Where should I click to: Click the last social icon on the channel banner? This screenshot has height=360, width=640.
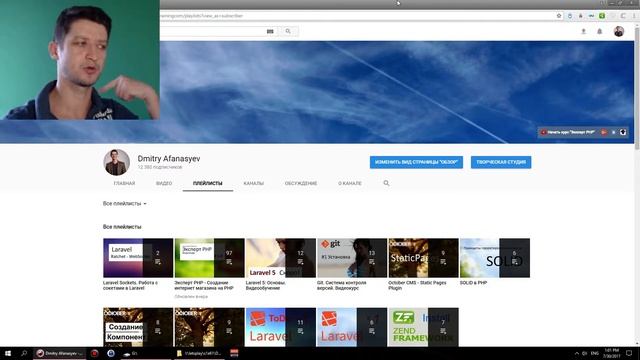tap(623, 132)
